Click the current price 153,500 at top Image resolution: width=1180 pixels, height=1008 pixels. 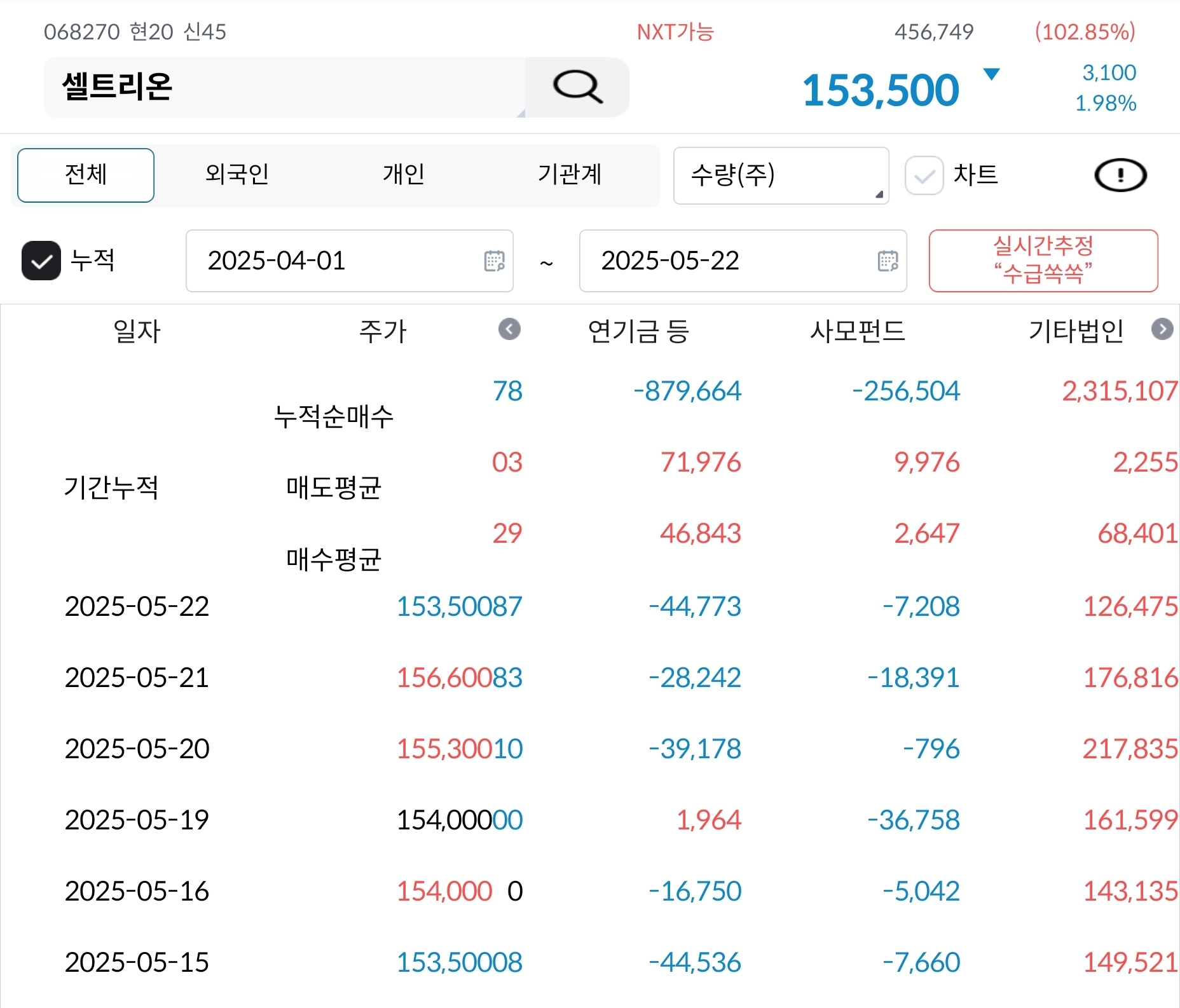881,90
